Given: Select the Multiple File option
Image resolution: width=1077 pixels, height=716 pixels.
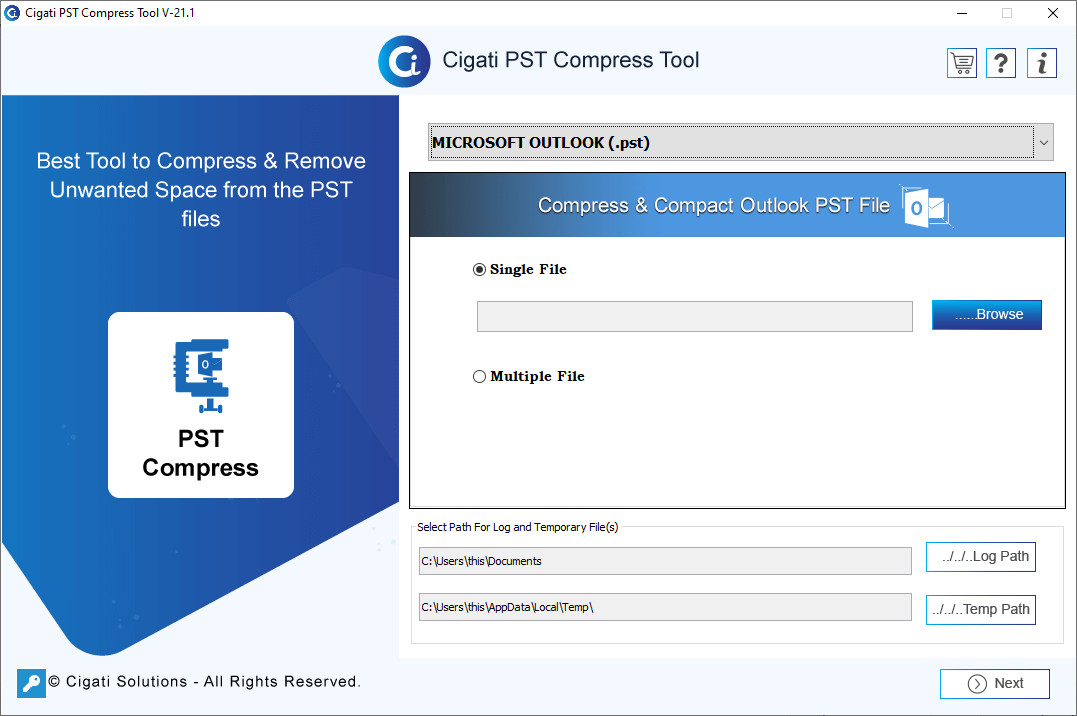Looking at the screenshot, I should click(529, 377).
